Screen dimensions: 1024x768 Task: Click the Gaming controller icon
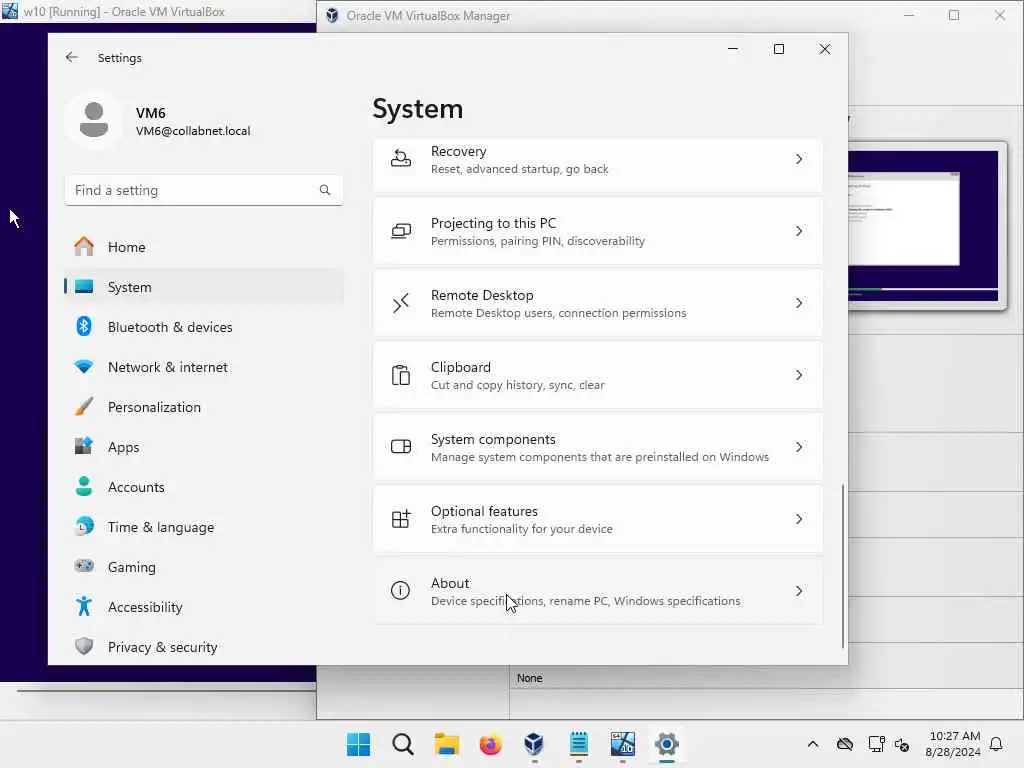pyautogui.click(x=84, y=566)
